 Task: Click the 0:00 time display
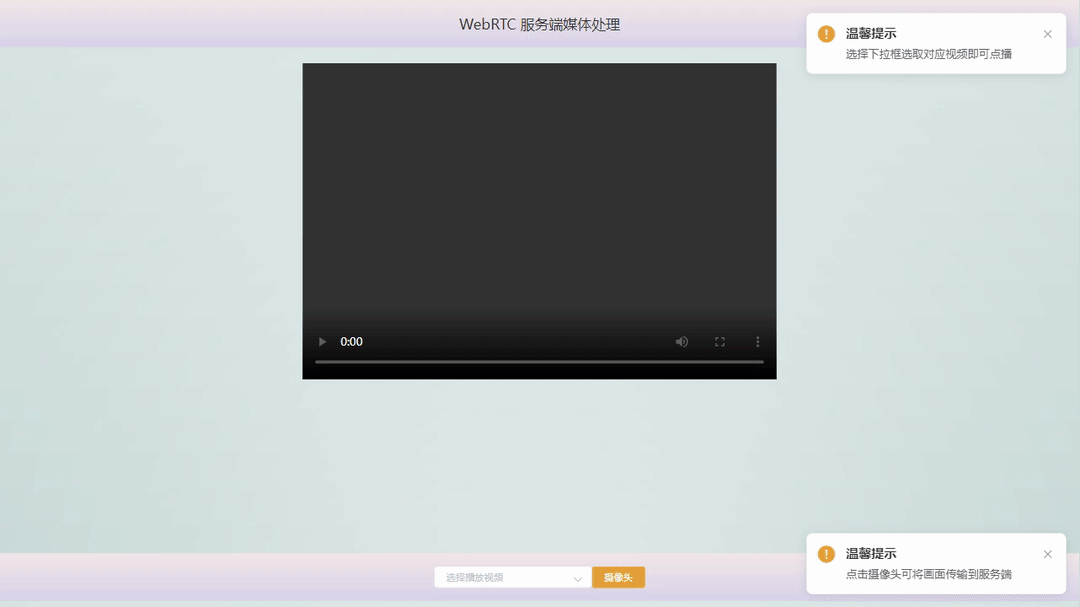click(x=351, y=341)
